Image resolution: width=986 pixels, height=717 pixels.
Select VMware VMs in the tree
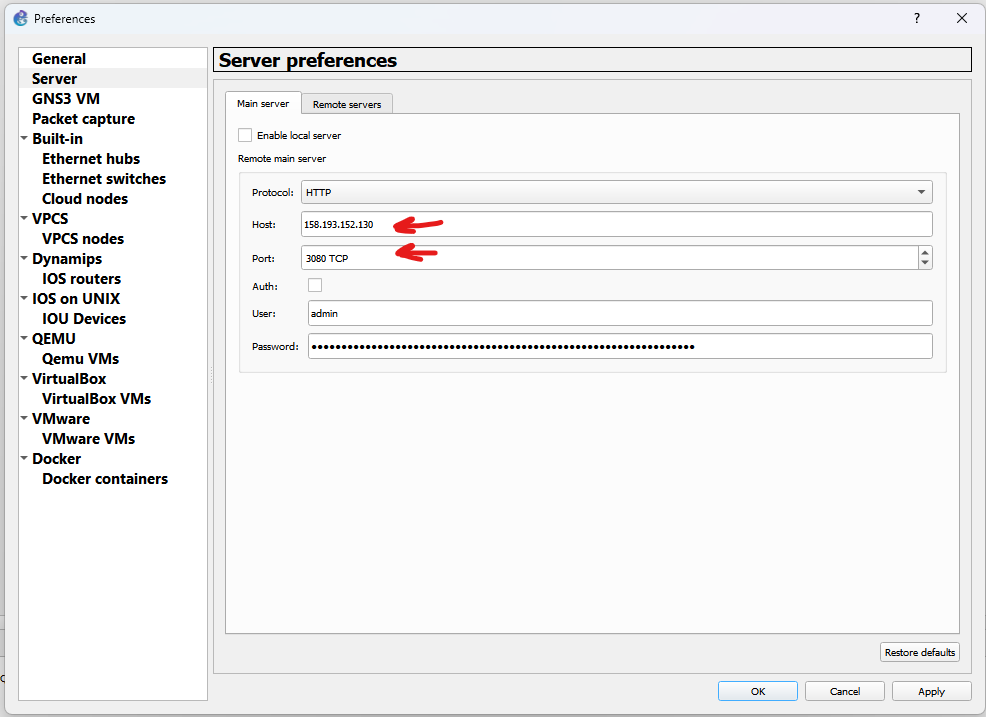pos(89,438)
